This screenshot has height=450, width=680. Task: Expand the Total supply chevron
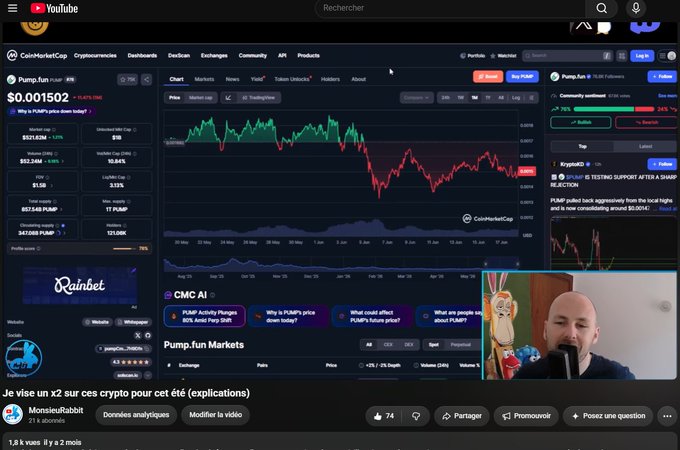61,209
